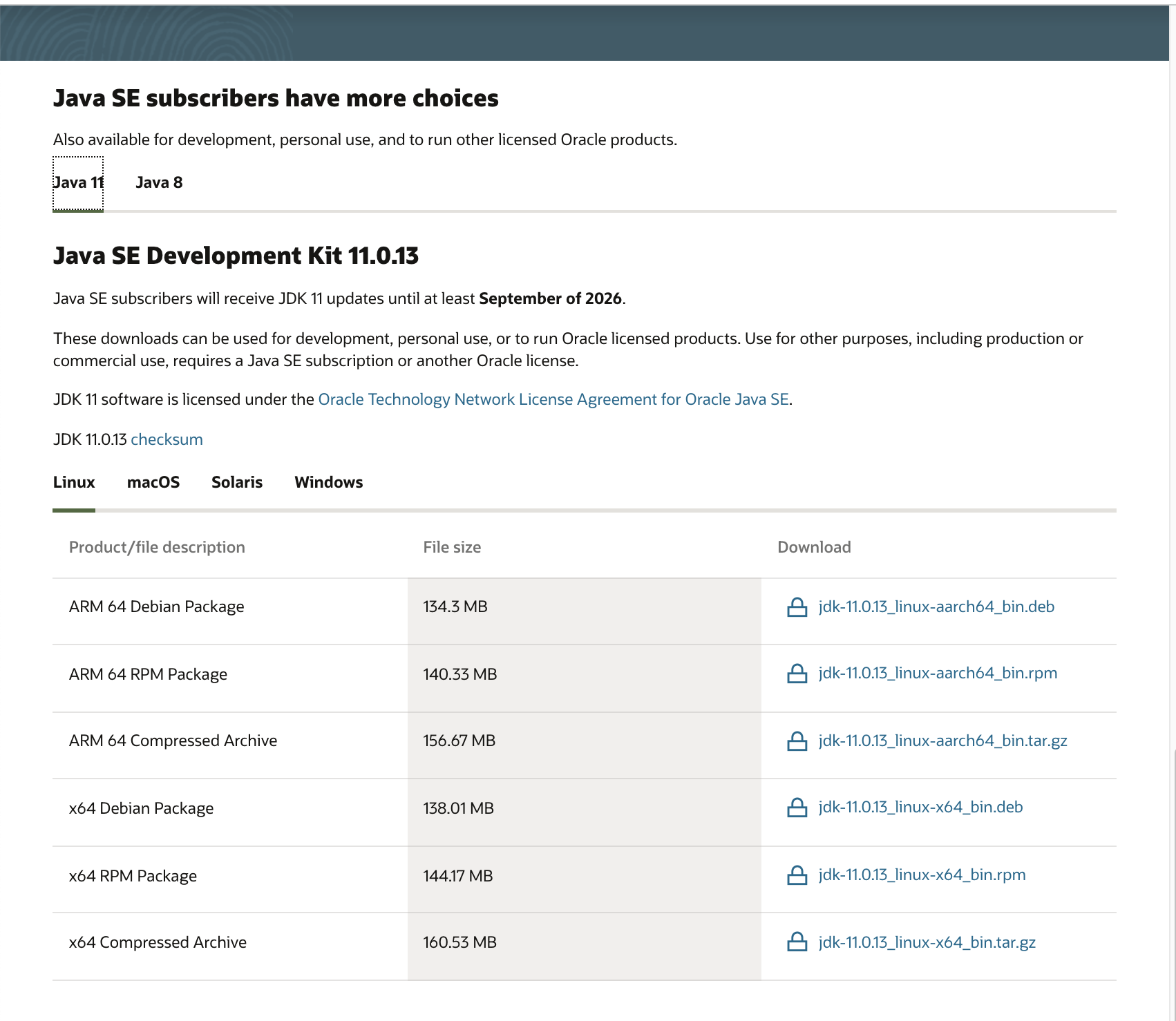Click the x64 RPM Package description
The image size is (1176, 1021).
133,876
